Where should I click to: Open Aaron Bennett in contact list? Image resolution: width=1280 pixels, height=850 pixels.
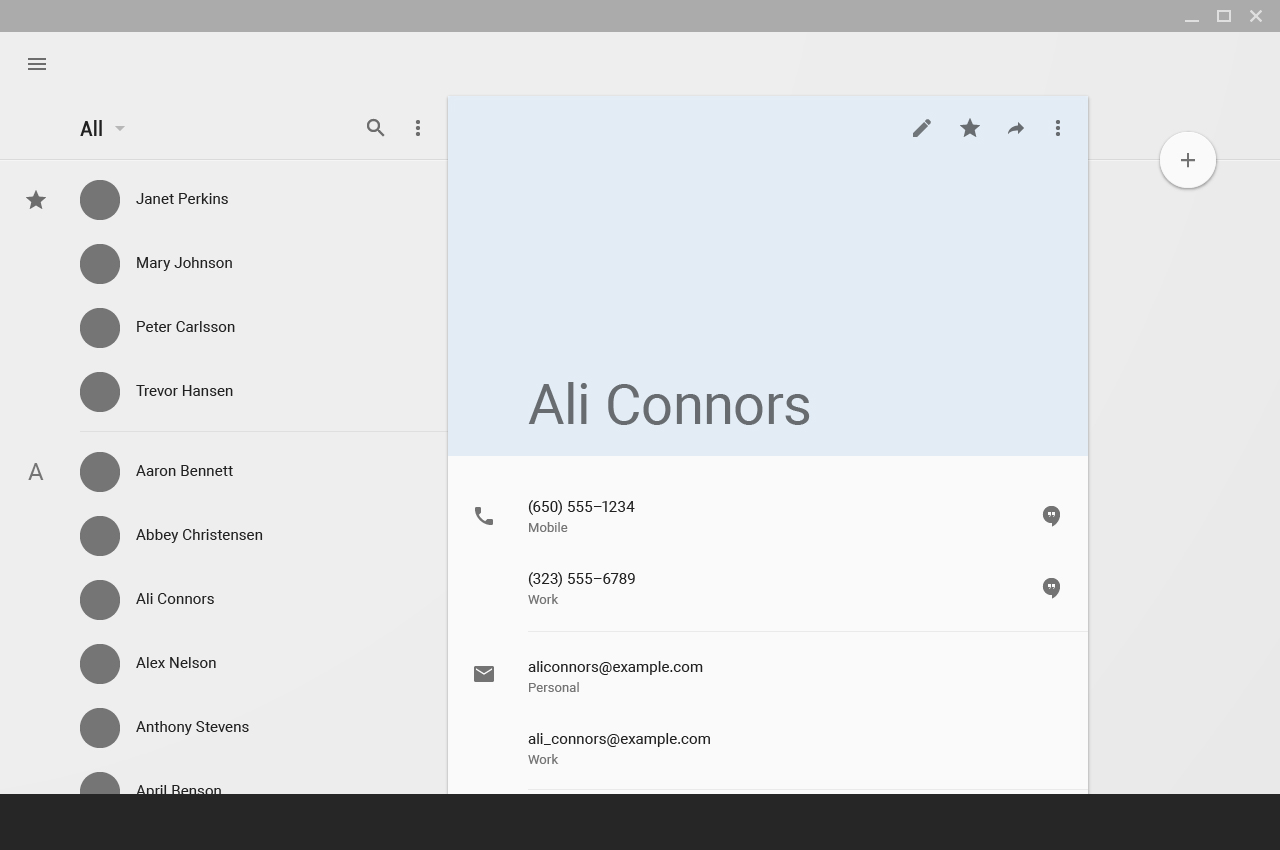(x=184, y=471)
